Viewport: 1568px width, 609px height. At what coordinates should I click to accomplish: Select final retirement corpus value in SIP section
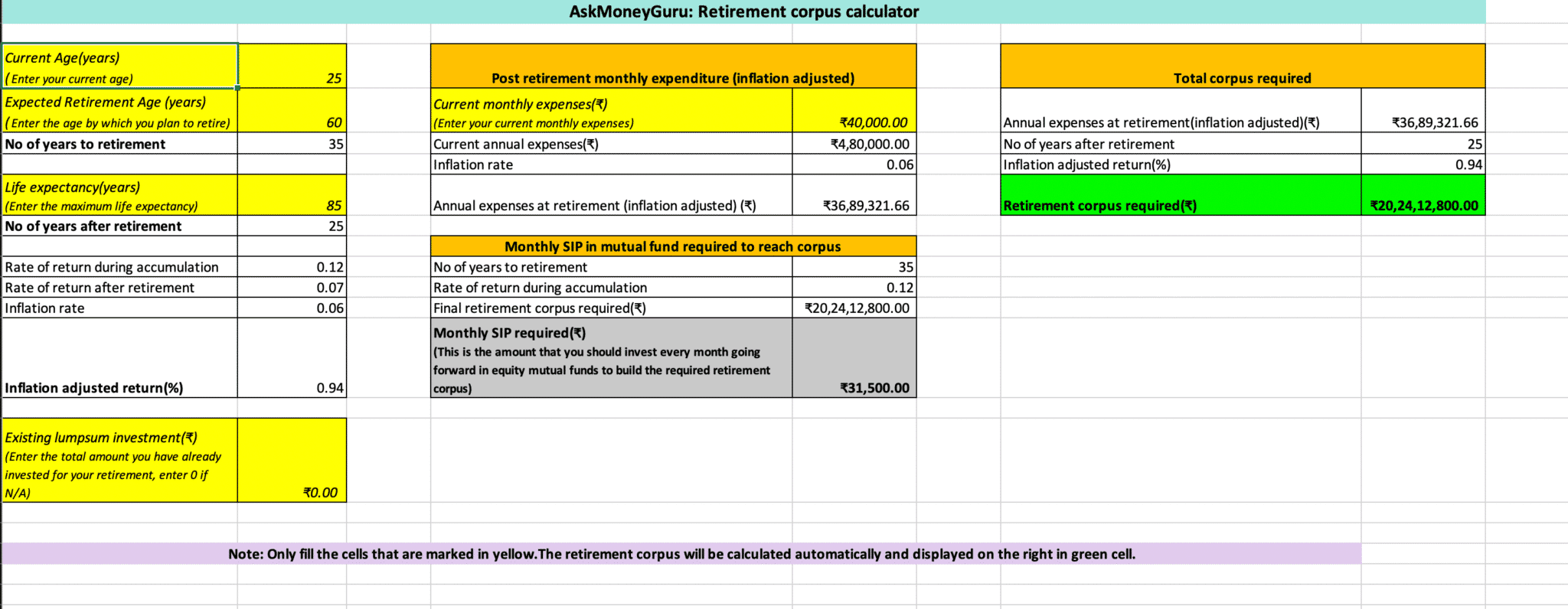(854, 308)
